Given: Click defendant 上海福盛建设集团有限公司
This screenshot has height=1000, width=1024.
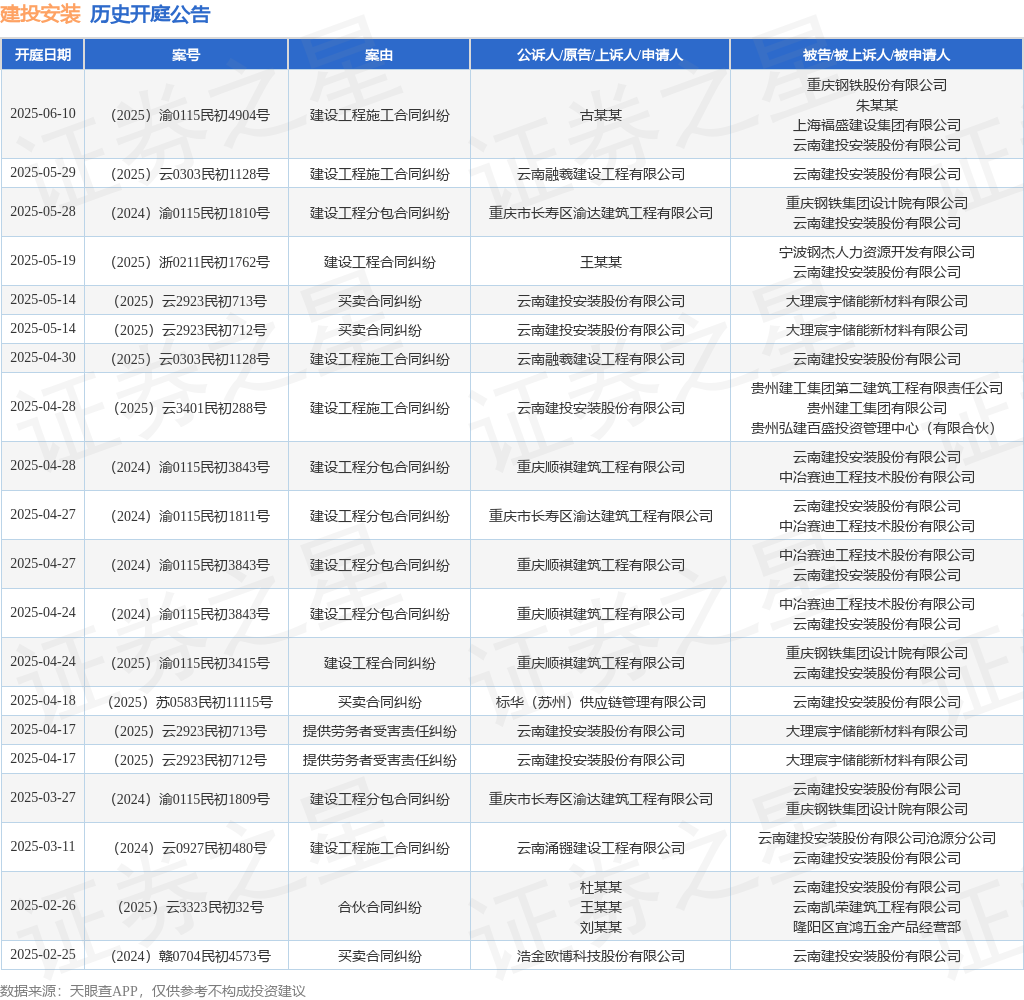Looking at the screenshot, I should coord(876,125).
